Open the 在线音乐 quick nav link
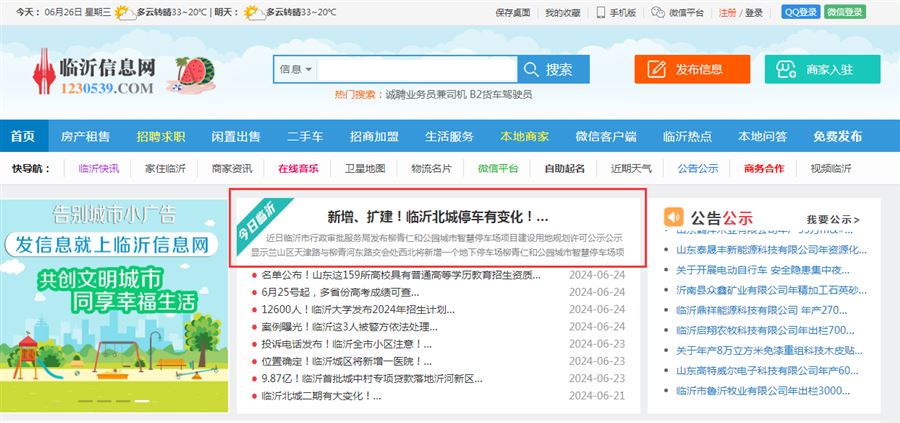The image size is (900, 423). (298, 168)
